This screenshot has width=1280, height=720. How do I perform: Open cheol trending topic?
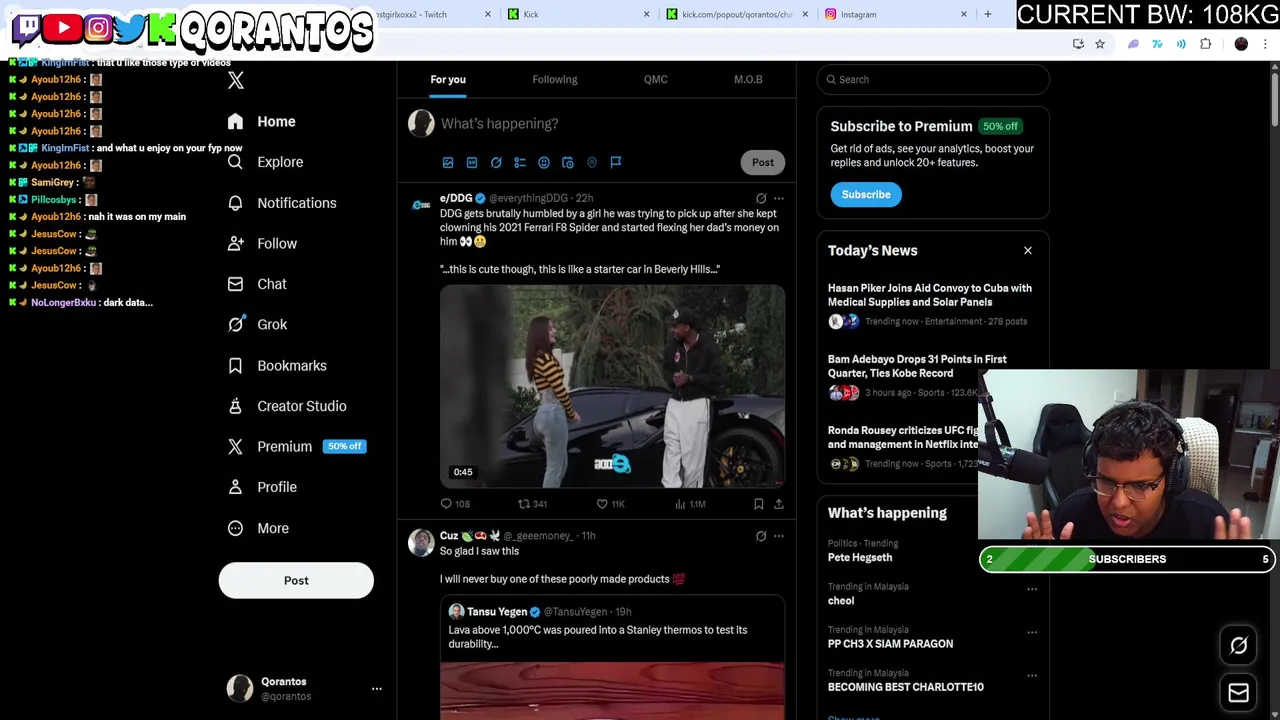pyautogui.click(x=841, y=601)
